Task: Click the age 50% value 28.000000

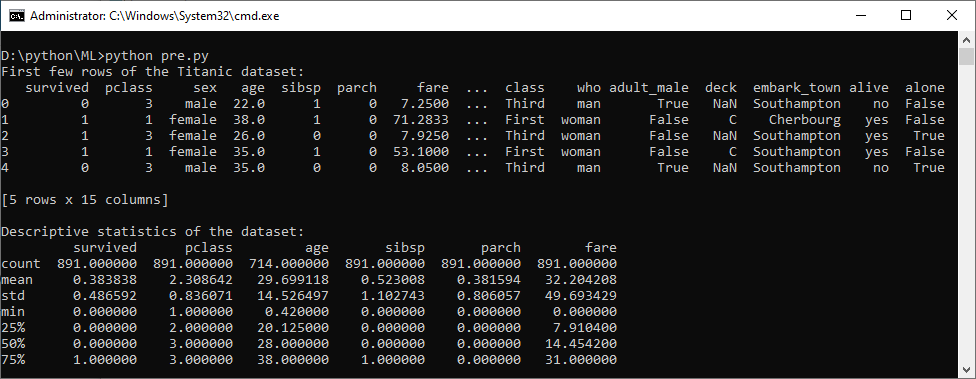Action: tap(293, 344)
